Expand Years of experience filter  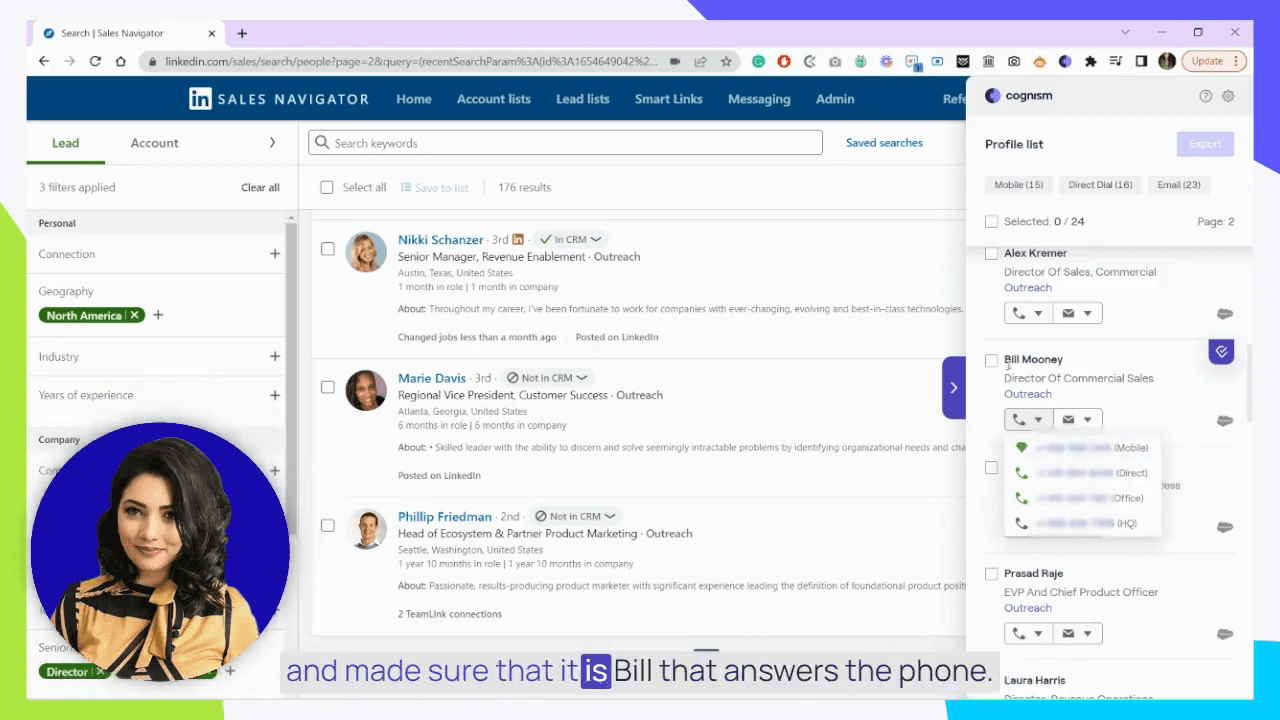pos(275,395)
